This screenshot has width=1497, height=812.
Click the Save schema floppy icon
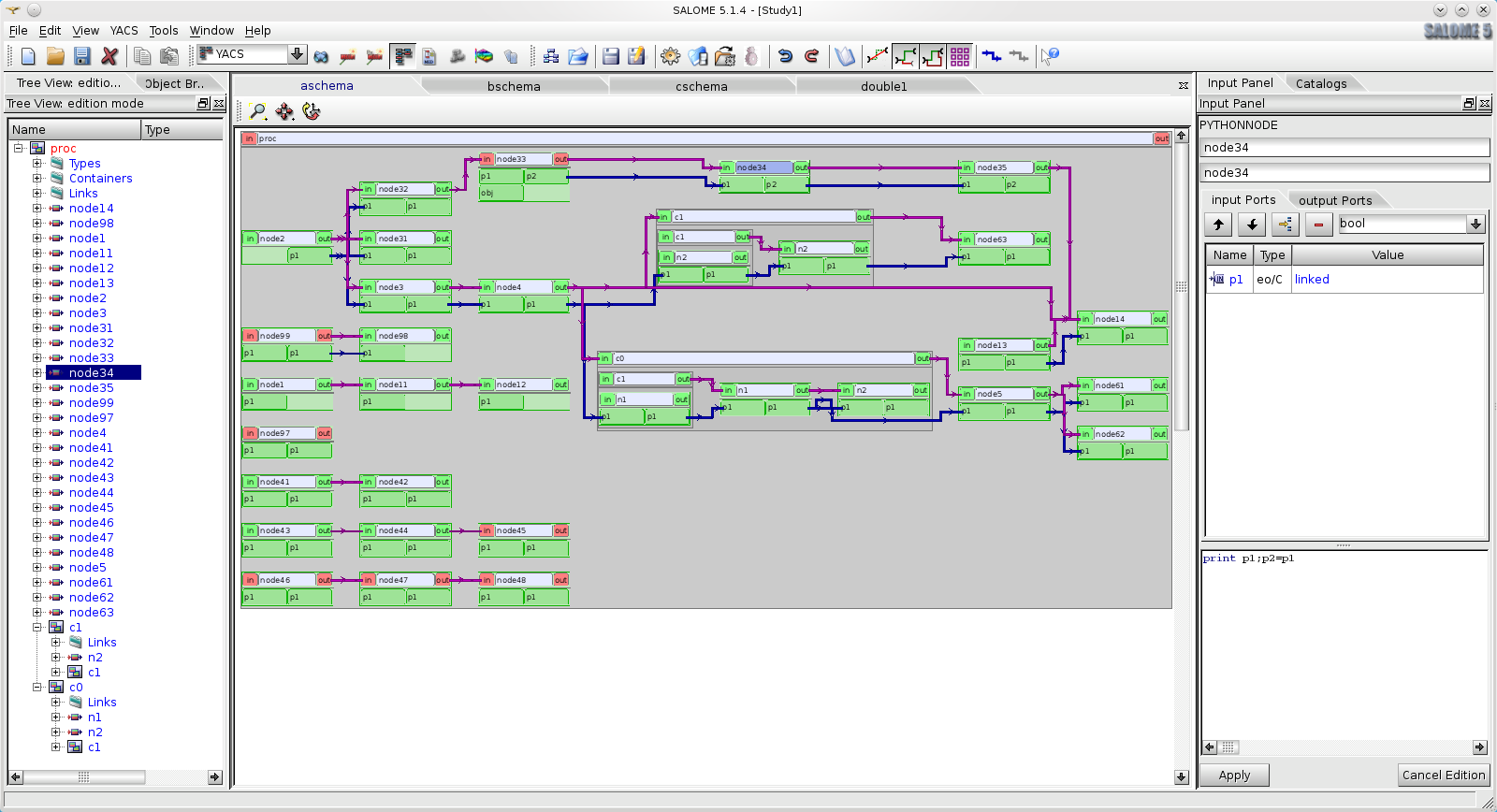point(611,56)
